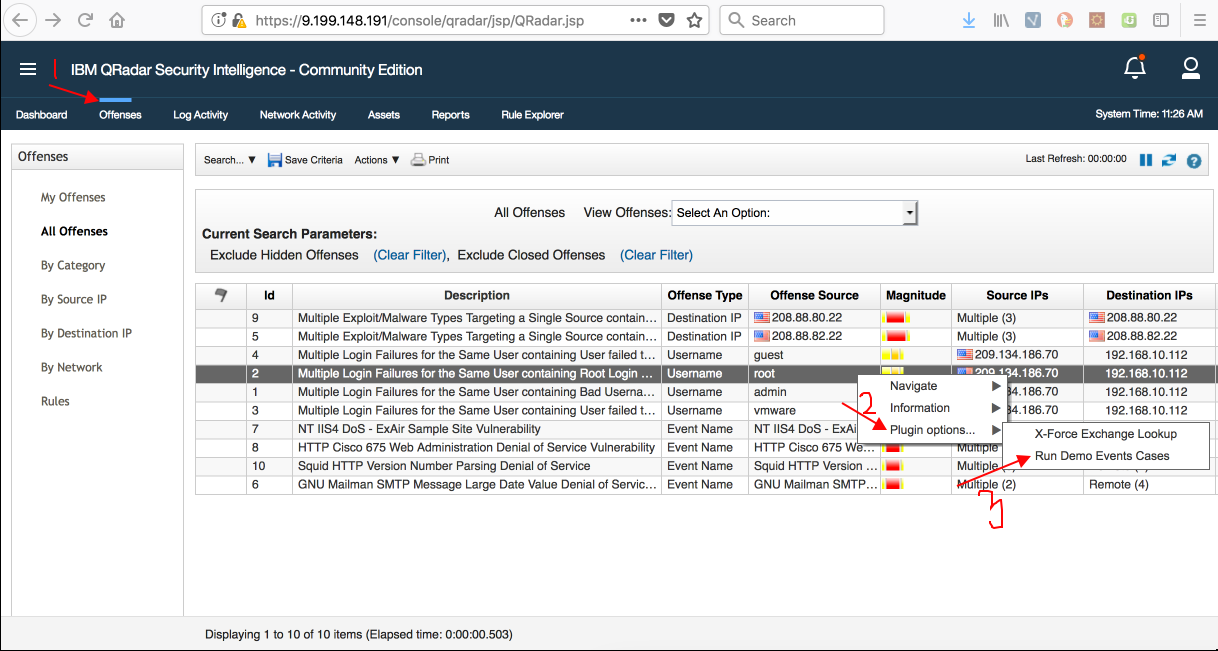1218x651 pixels.
Task: Switch to the Network Activity tab
Action: pyautogui.click(x=297, y=114)
